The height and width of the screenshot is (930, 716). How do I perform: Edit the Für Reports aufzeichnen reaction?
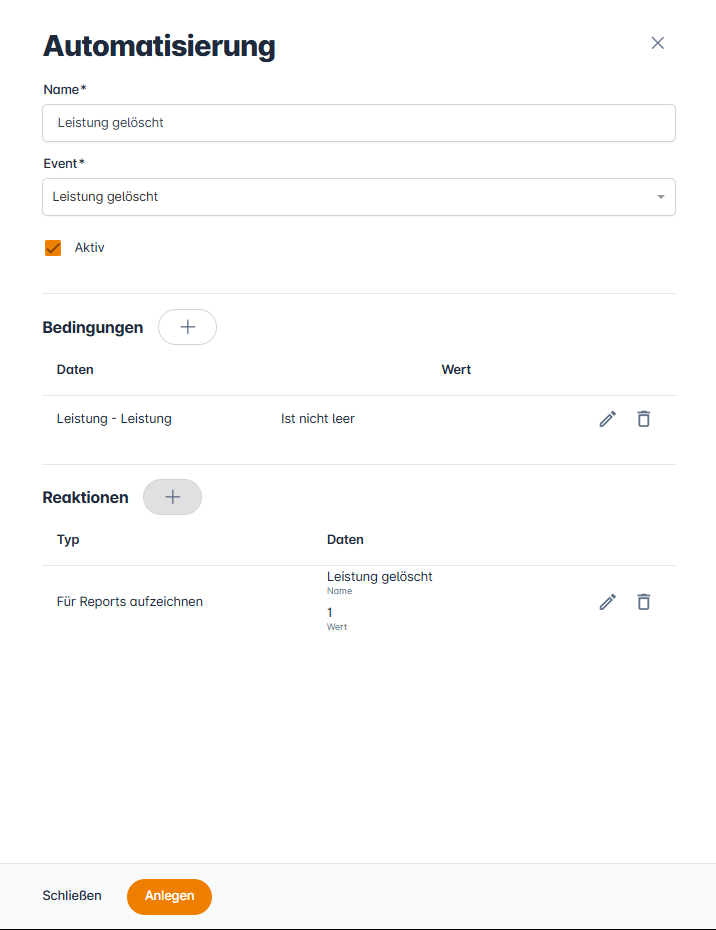[607, 602]
